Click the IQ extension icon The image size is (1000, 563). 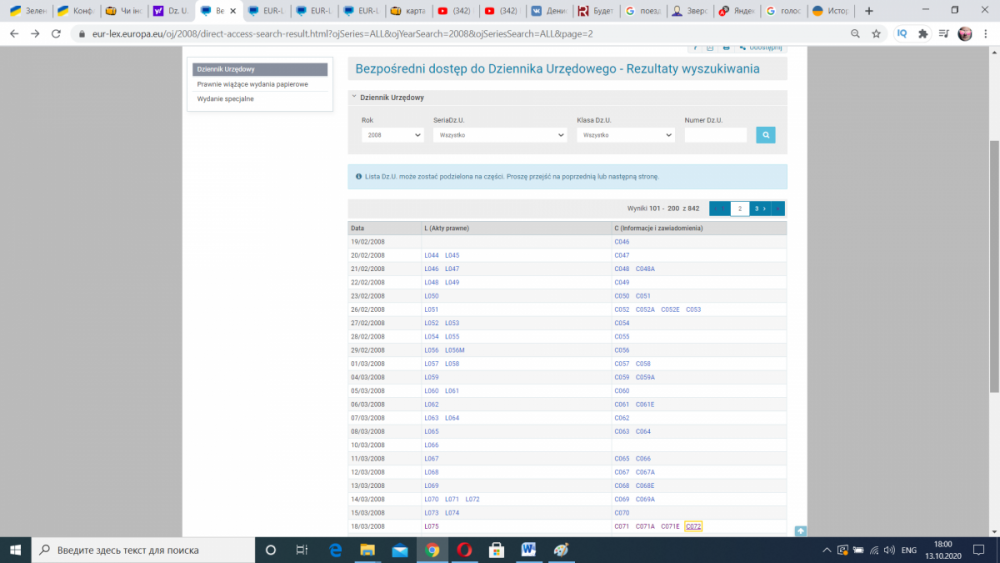(x=900, y=33)
